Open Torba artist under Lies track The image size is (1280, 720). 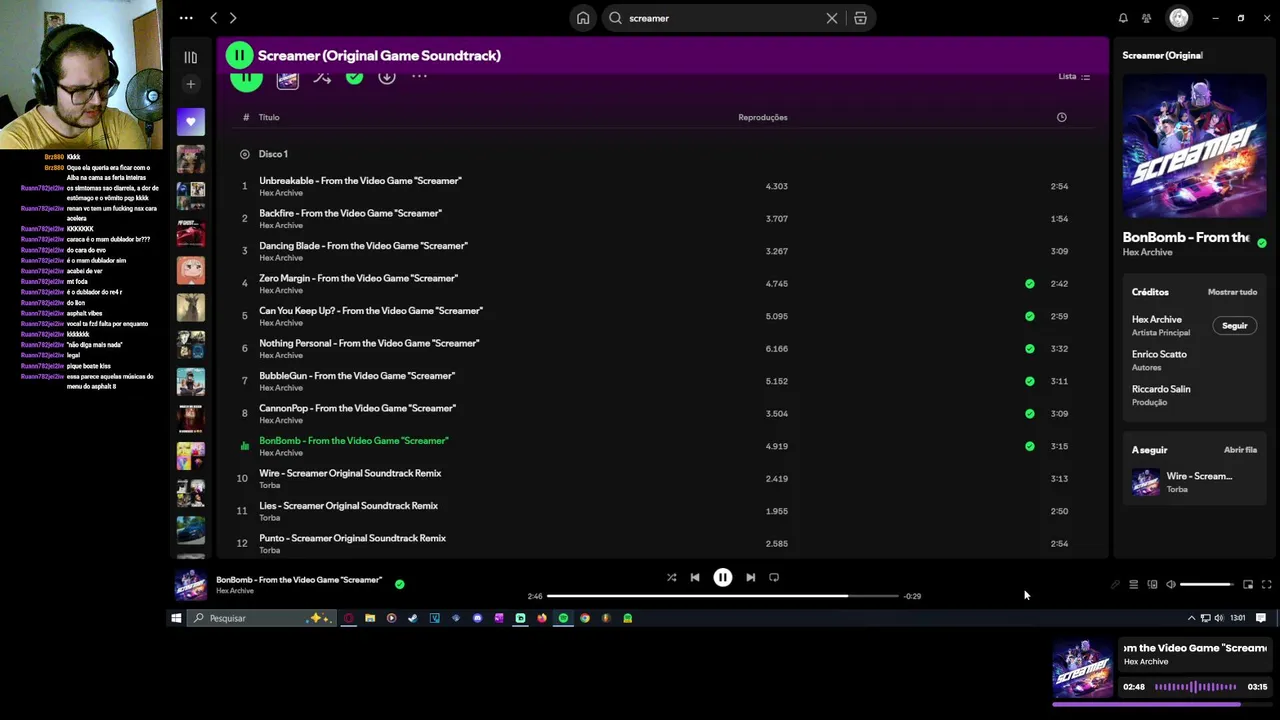[270, 518]
